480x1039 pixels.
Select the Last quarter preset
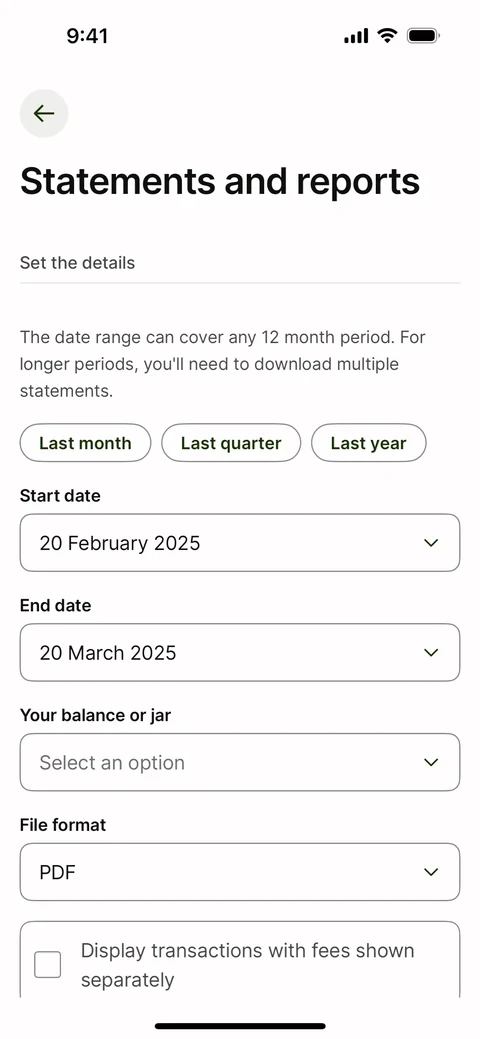[x=231, y=443]
